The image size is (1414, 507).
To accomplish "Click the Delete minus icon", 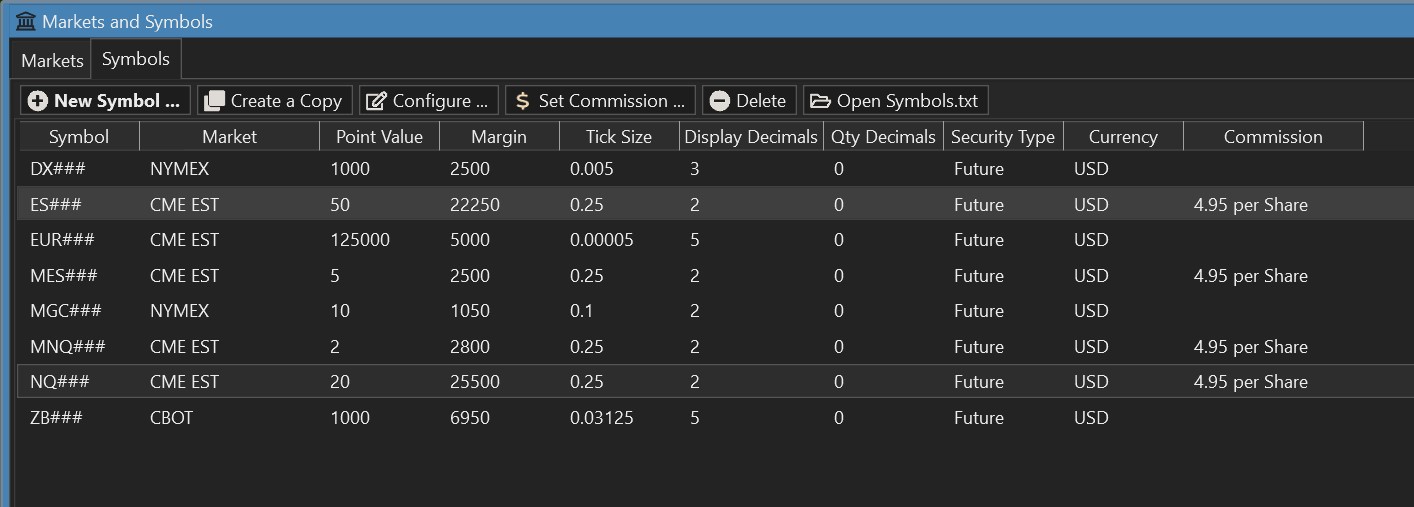I will click(x=720, y=101).
